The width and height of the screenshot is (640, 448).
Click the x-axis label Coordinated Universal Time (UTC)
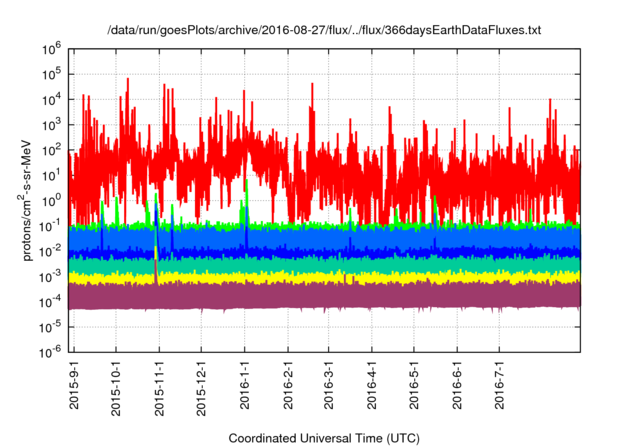[324, 439]
